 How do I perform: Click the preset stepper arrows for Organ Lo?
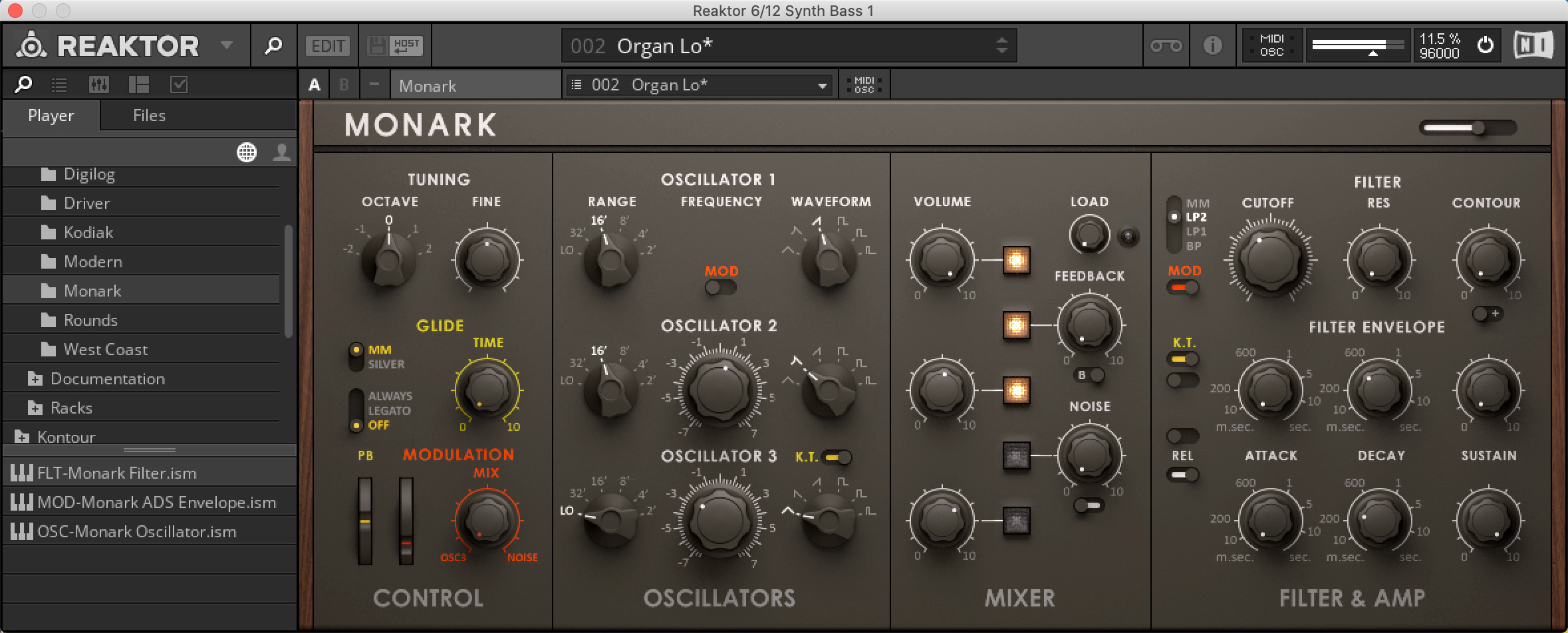[1001, 46]
